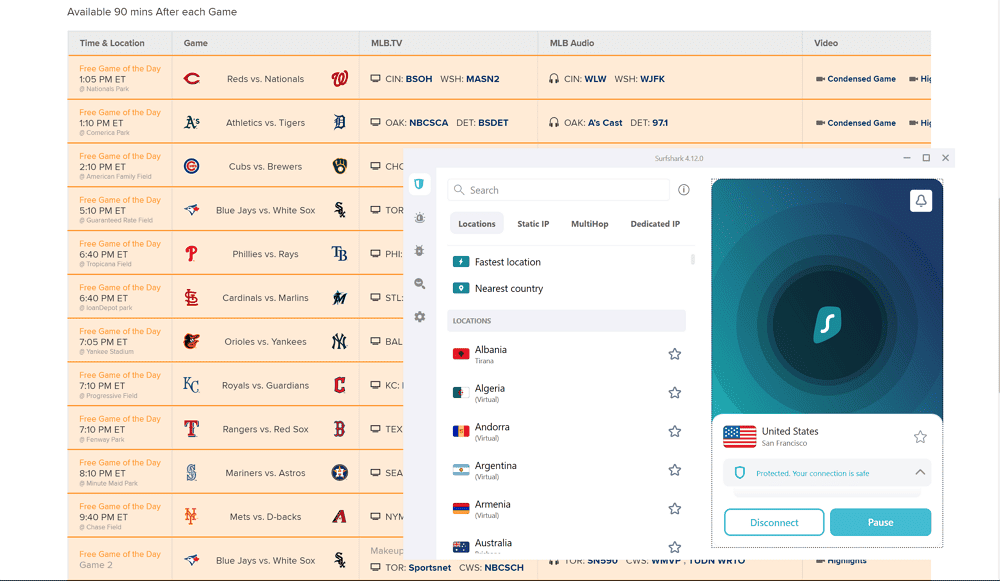Click the Washington Nationals logo
The height and width of the screenshot is (581, 1000).
point(339,79)
